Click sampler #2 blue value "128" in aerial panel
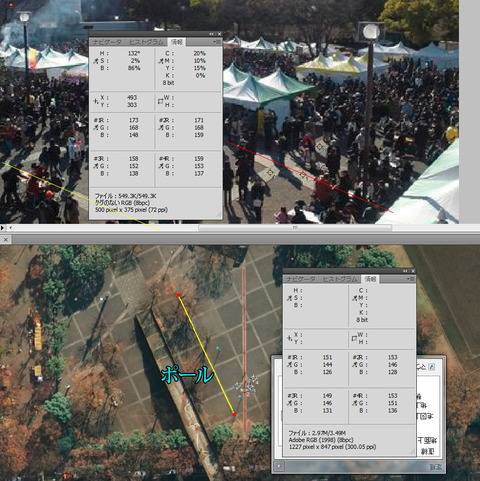 [393, 372]
